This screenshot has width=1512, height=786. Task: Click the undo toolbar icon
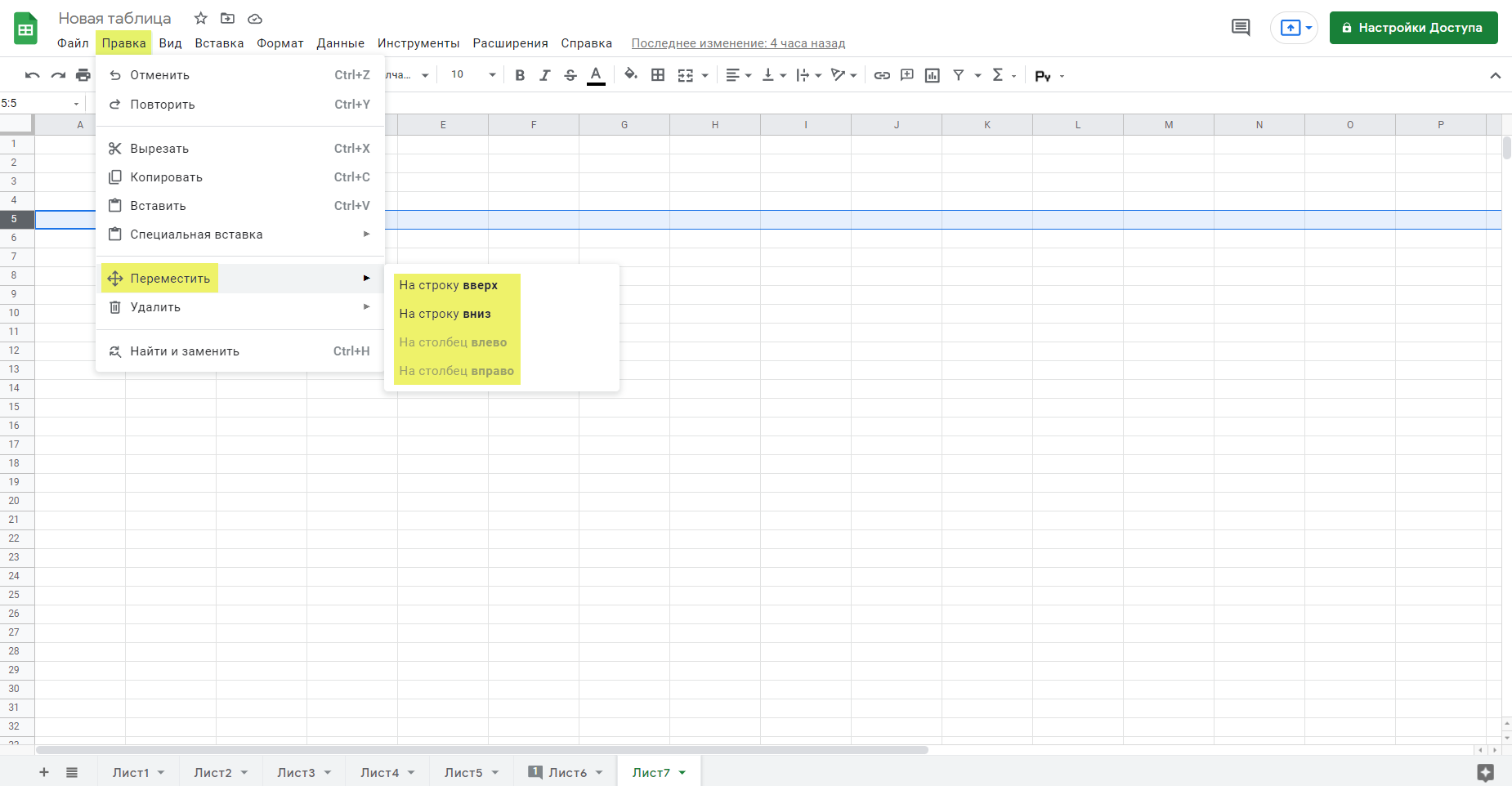(x=33, y=75)
